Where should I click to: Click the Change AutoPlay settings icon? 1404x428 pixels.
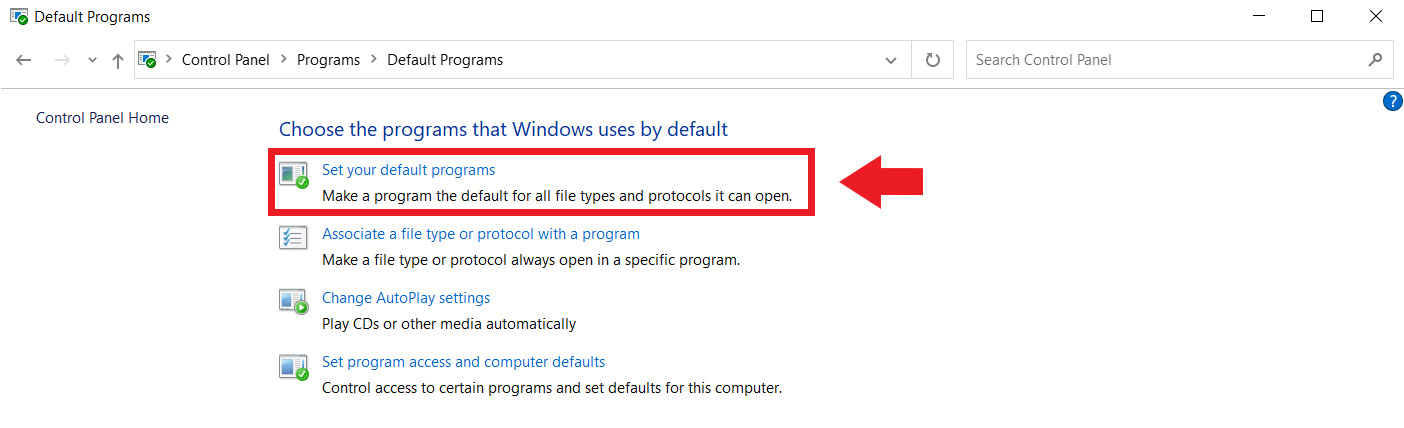pos(293,302)
